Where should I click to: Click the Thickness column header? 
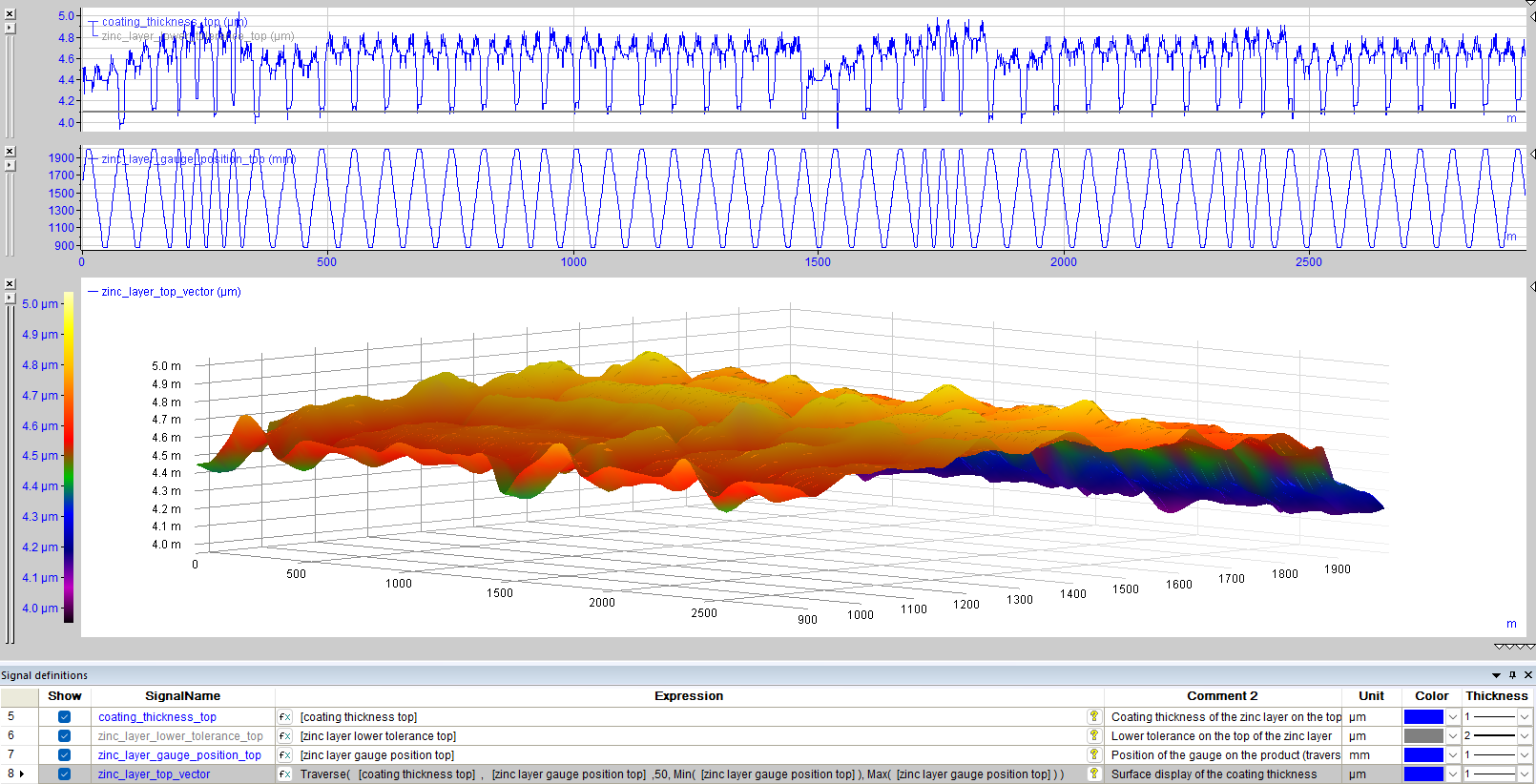pyautogui.click(x=1497, y=696)
